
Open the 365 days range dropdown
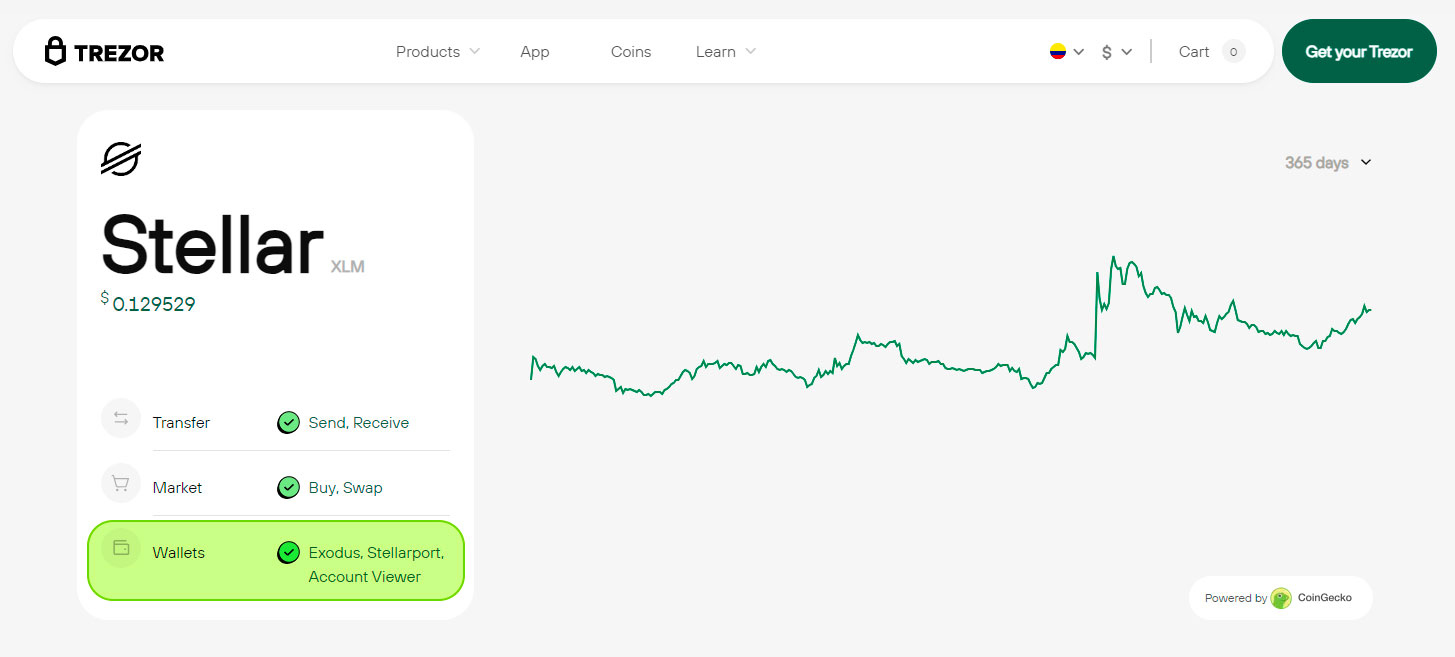[1328, 163]
